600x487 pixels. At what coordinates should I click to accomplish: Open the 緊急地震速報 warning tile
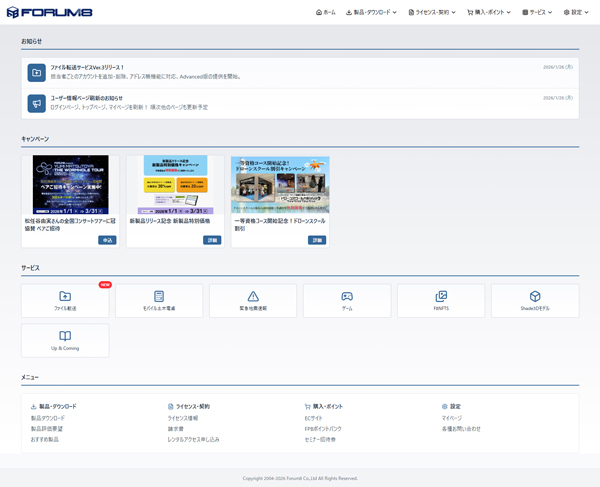253,300
